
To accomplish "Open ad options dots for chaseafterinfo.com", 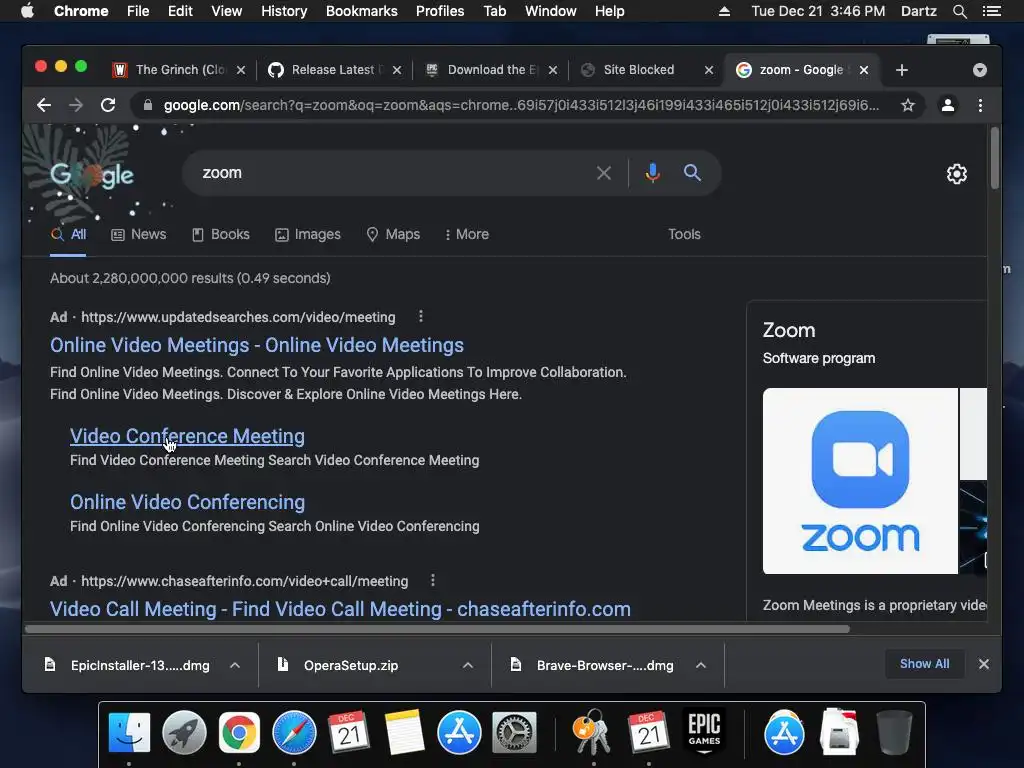I will pyautogui.click(x=432, y=581).
